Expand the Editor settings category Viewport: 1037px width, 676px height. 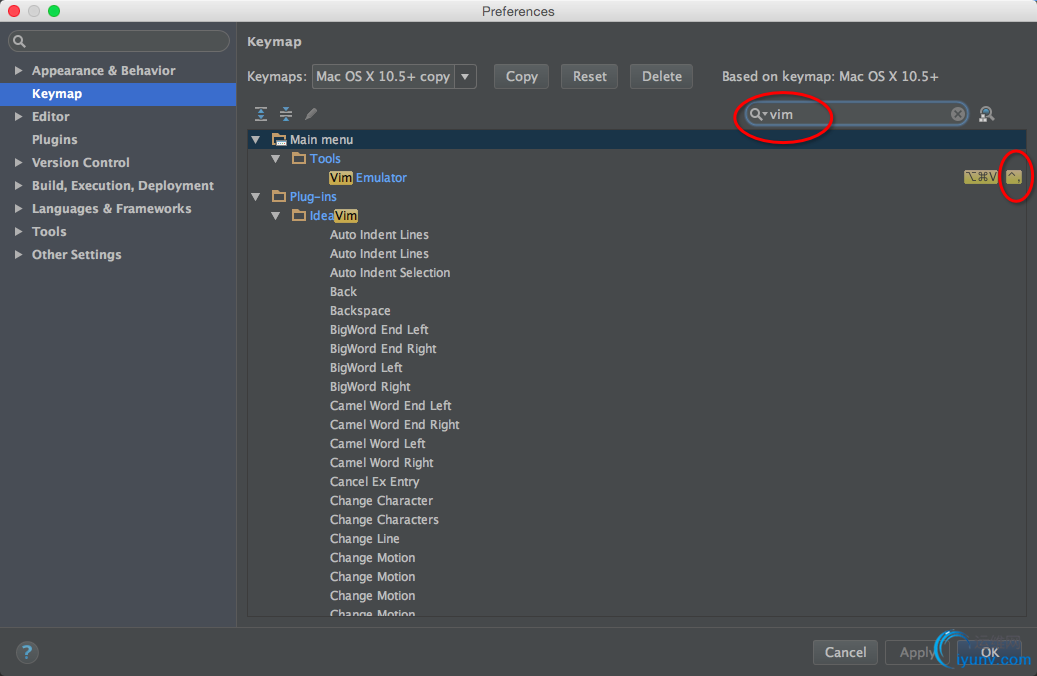click(19, 116)
